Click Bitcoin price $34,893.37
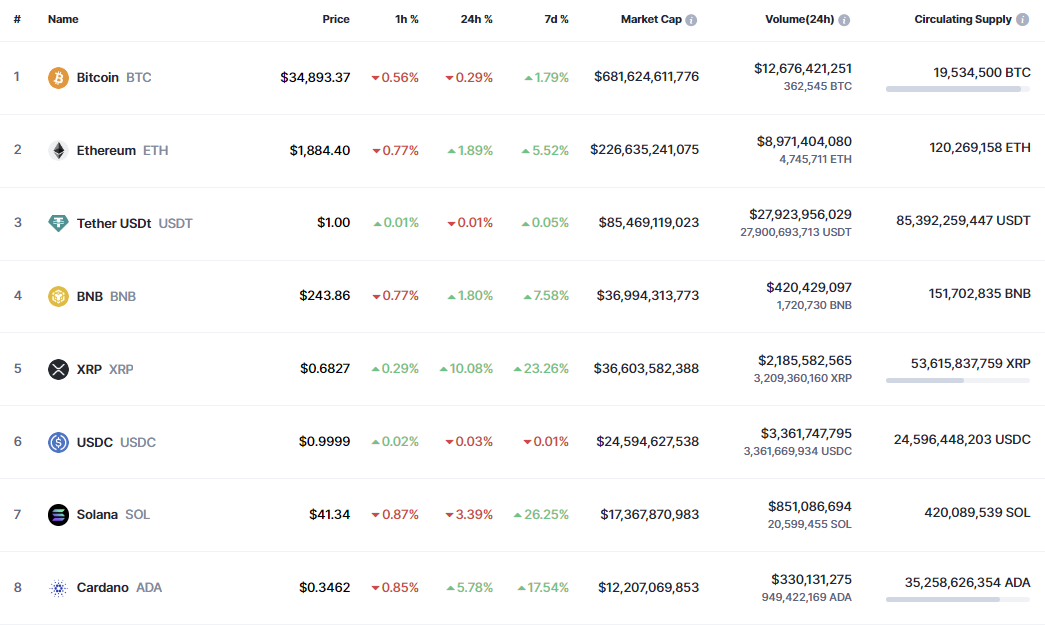The height and width of the screenshot is (625, 1045). pos(315,77)
